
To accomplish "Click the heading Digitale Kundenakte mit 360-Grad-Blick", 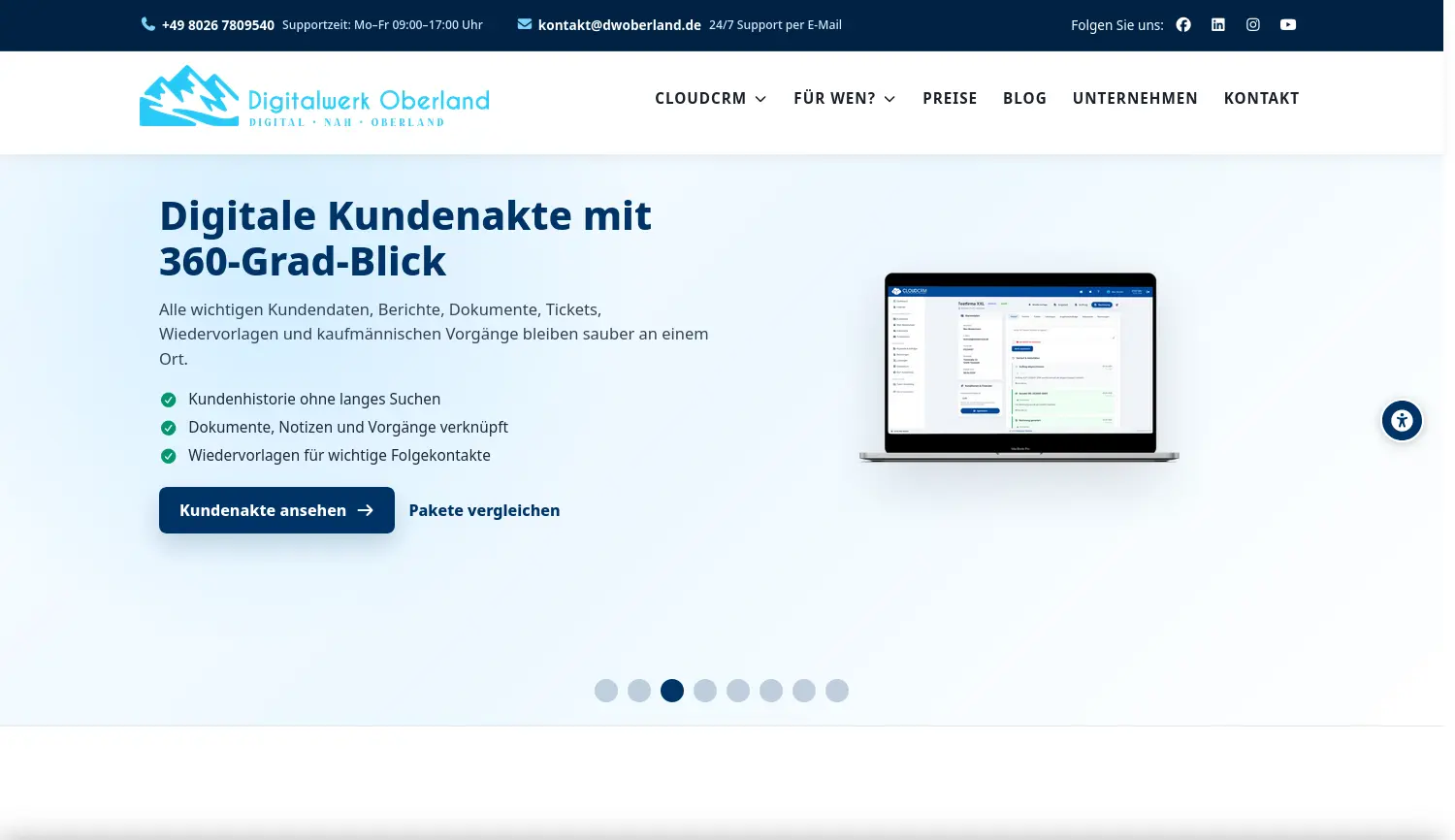I will click(x=405, y=239).
